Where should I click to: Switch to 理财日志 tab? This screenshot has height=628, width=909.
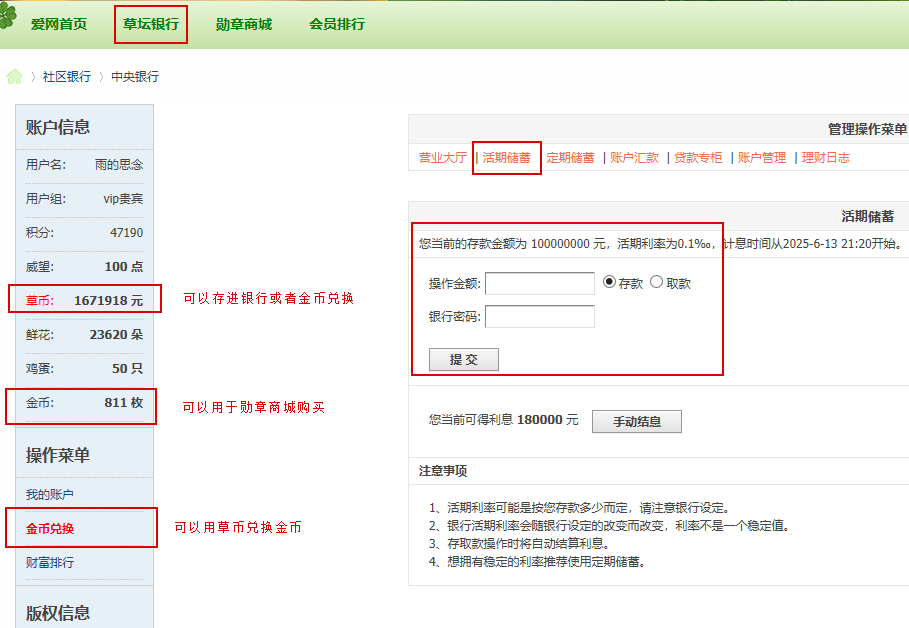[x=826, y=158]
